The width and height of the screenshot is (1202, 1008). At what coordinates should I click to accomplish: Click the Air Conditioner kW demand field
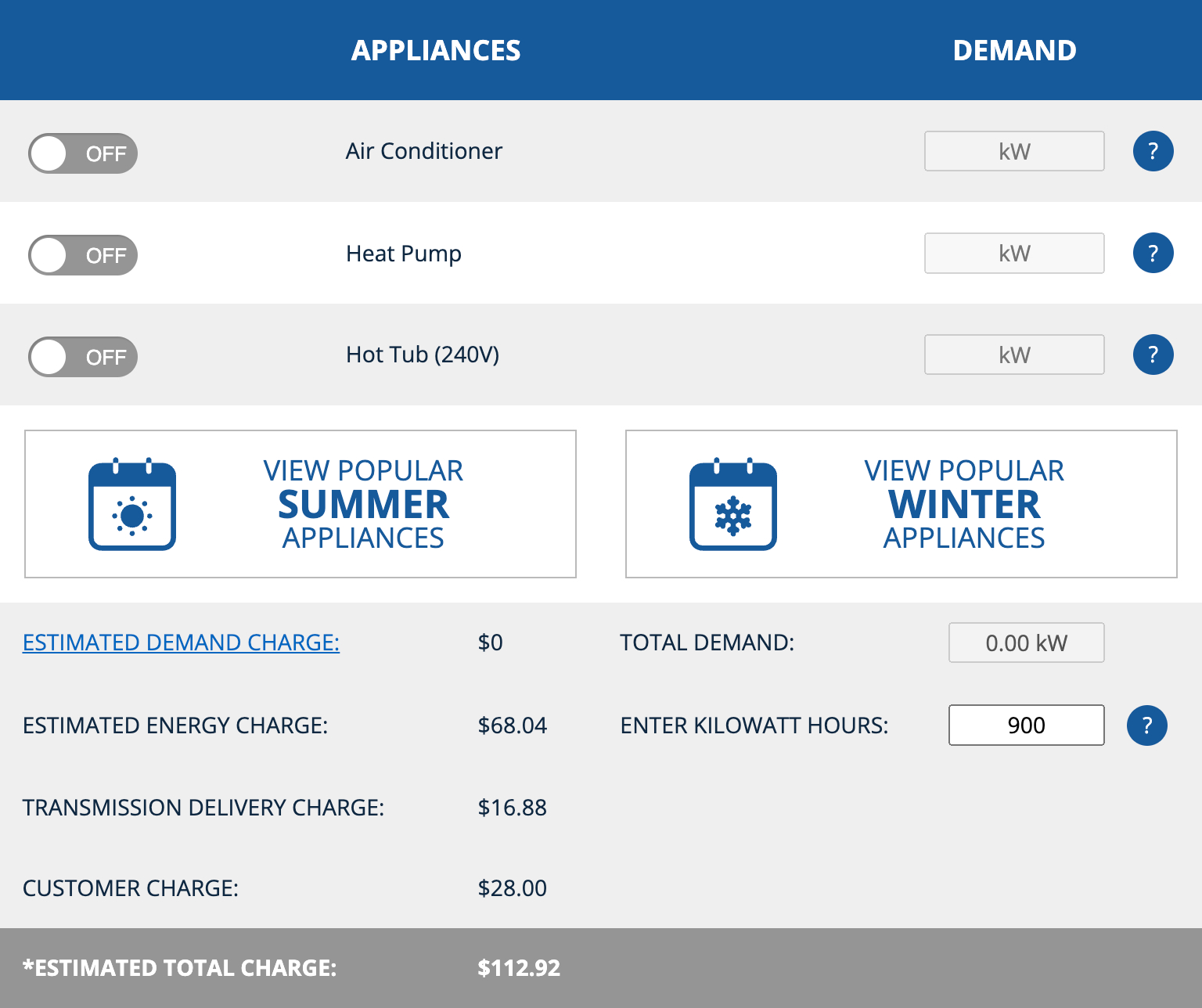coord(1014,151)
